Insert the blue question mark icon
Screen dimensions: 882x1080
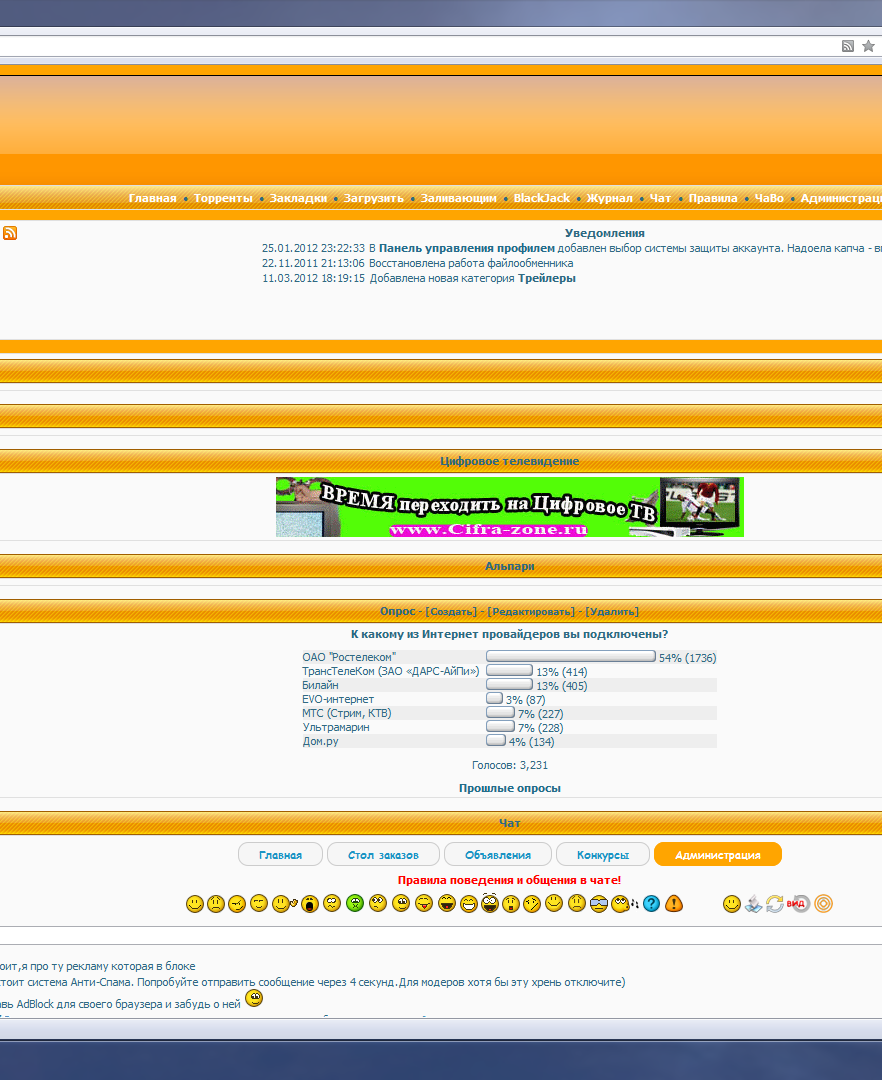(x=651, y=904)
